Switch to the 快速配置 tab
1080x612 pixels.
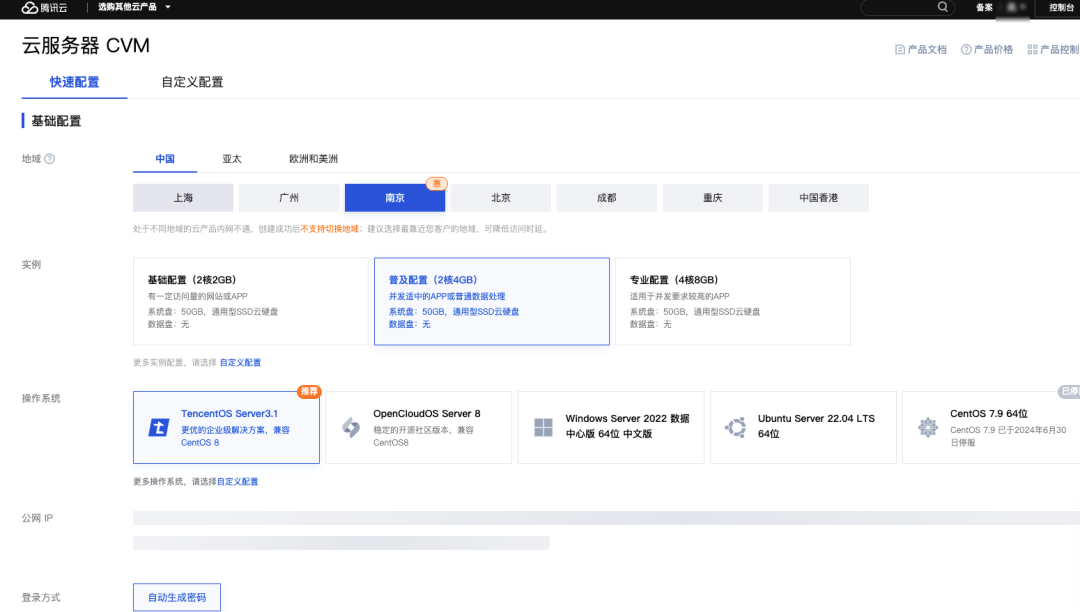74,82
